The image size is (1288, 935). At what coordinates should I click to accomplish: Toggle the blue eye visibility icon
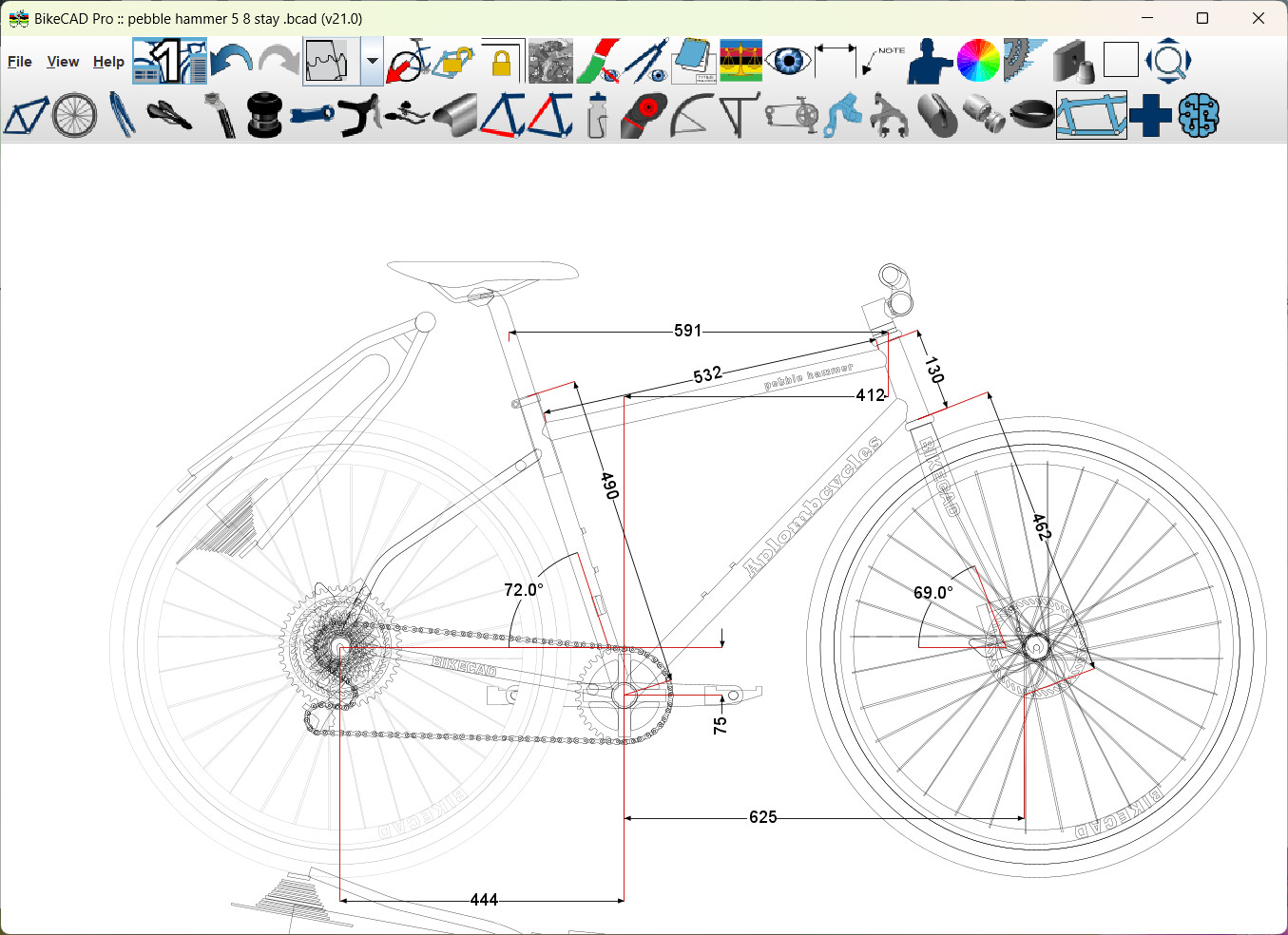pos(788,62)
